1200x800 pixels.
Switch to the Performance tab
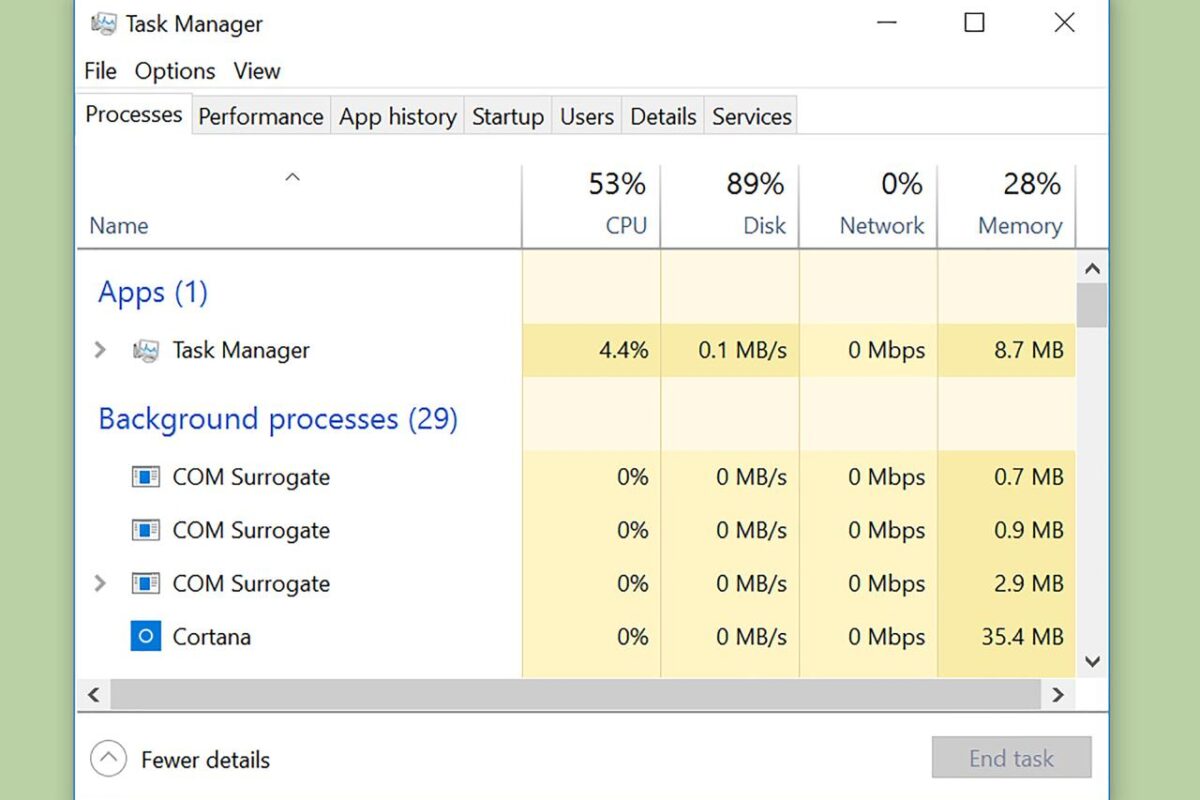tap(260, 116)
